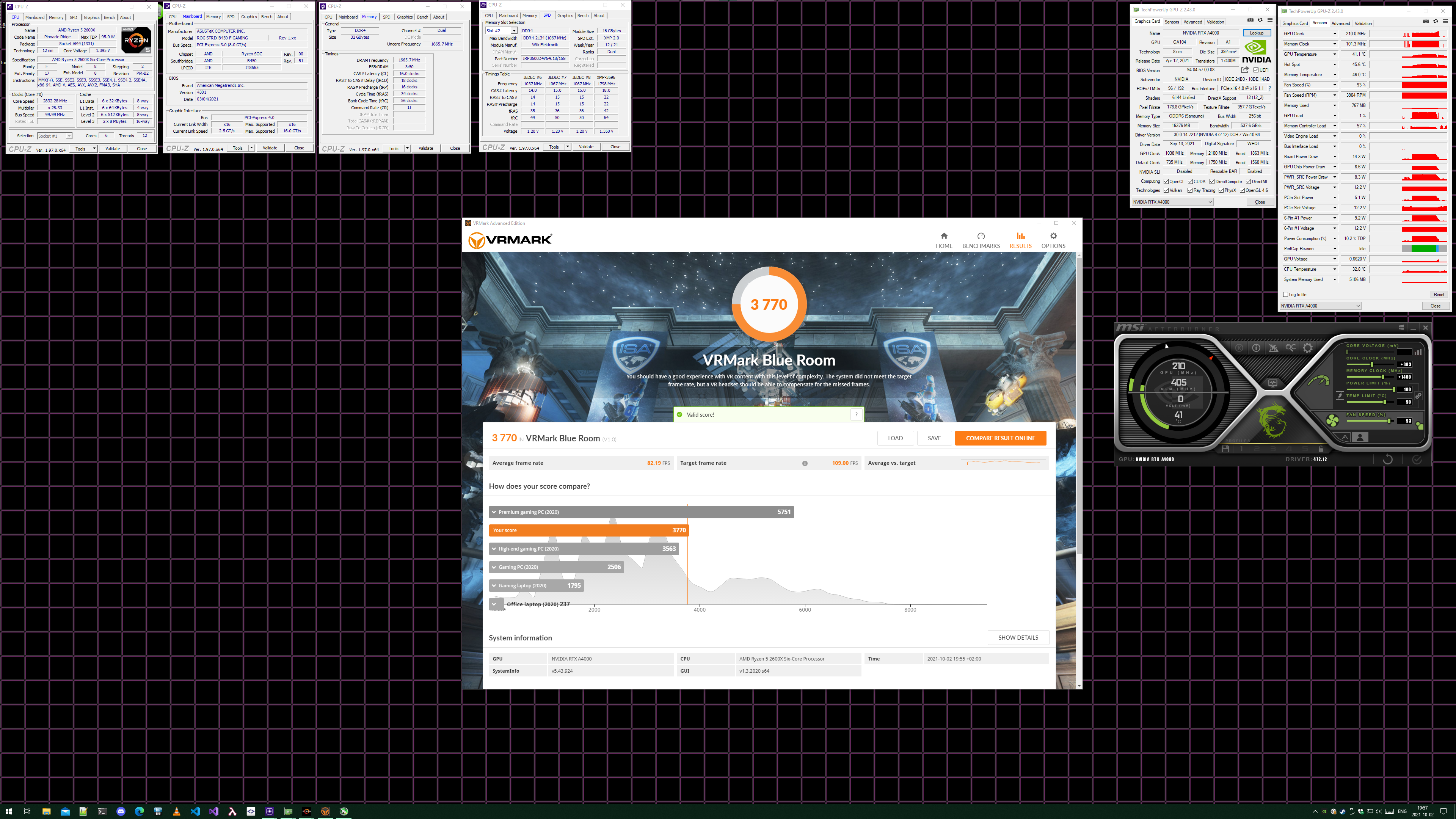Click the Compare Result Online button
Screen dimensions: 1456x819
[1001, 438]
